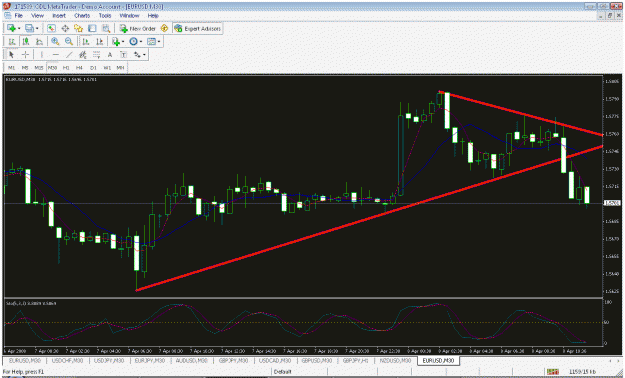Select the Crosshair tool
The height and width of the screenshot is (378, 625).
[25, 55]
